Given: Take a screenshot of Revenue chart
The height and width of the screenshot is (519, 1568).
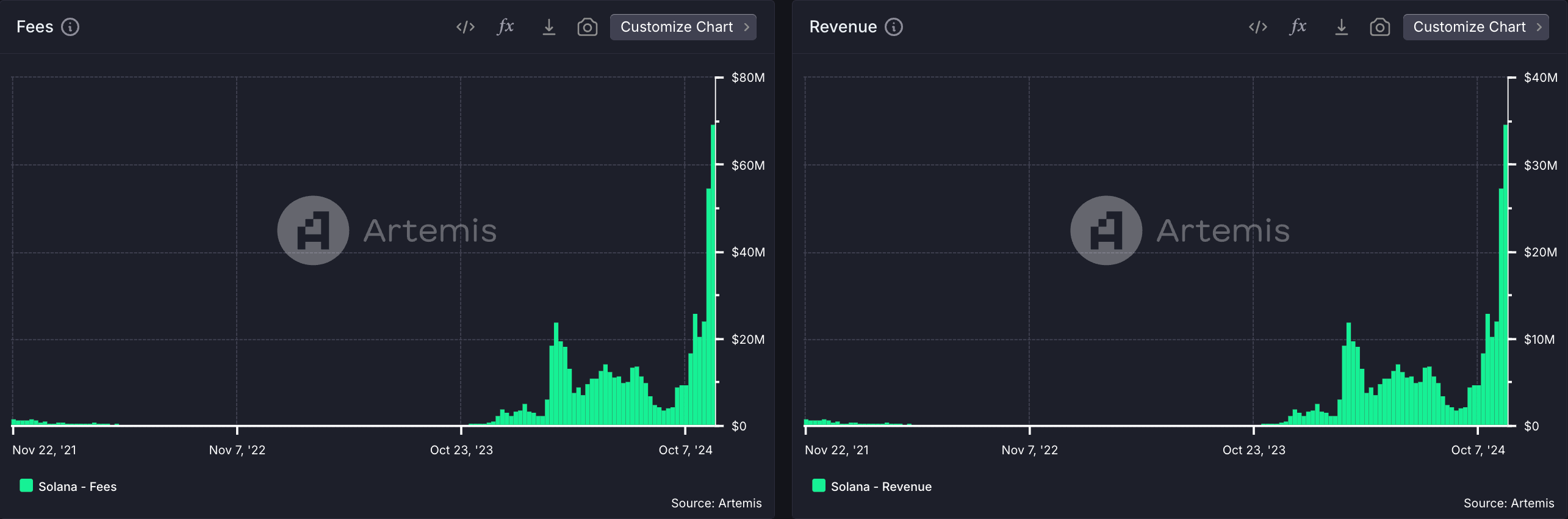Looking at the screenshot, I should 1380,27.
